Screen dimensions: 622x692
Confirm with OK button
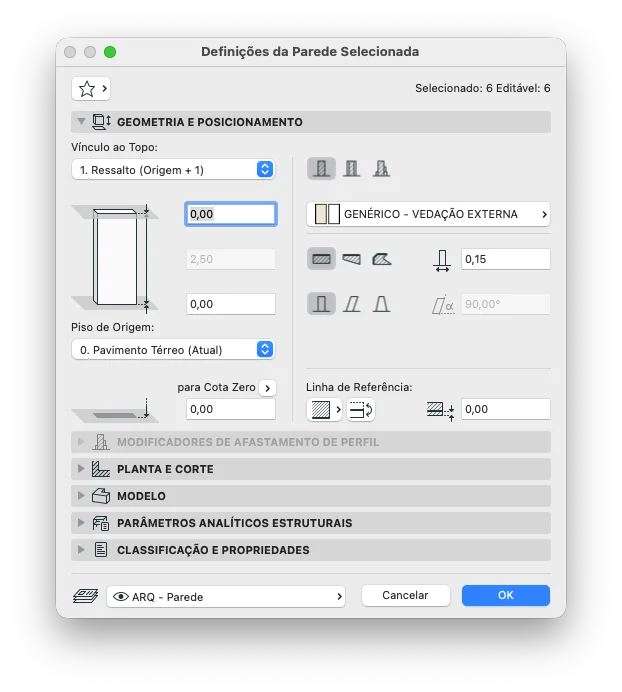pyautogui.click(x=506, y=595)
